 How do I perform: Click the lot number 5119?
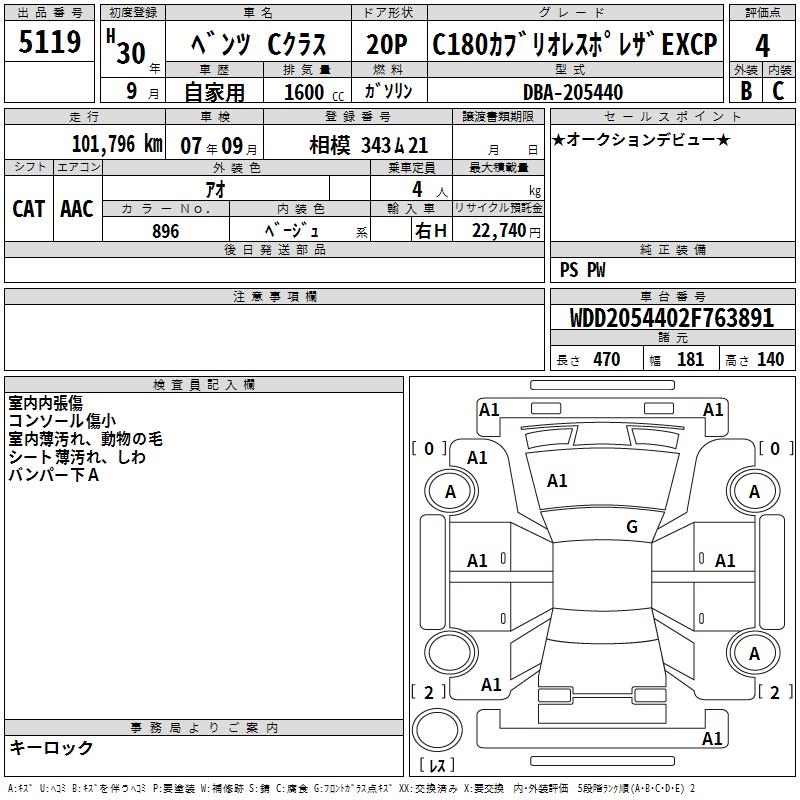tap(50, 44)
